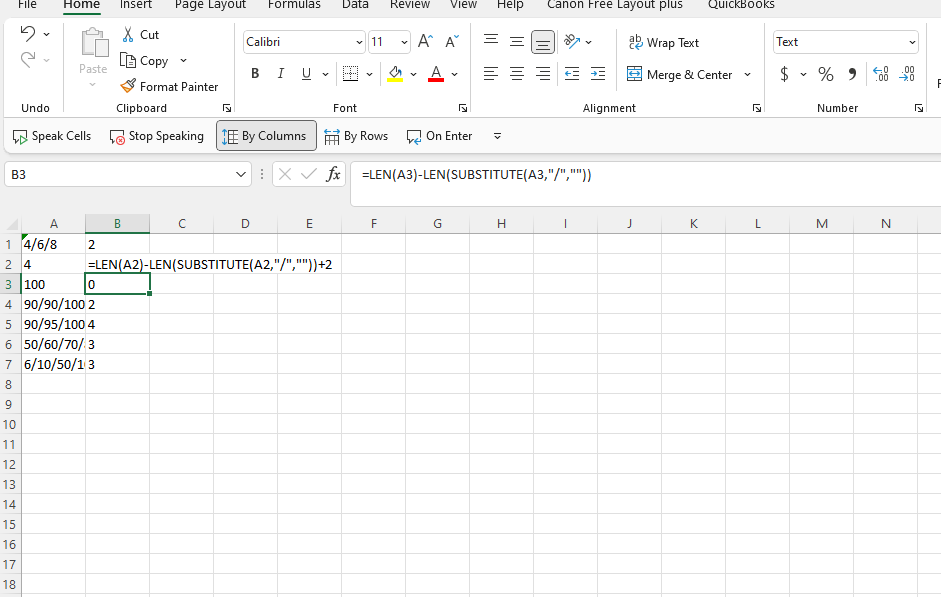
Task: Click Stop Speaking
Action: pos(157,136)
